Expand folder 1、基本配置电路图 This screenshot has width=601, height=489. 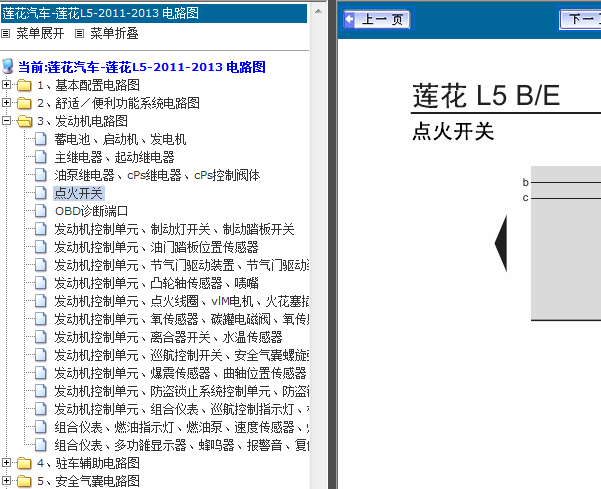[6, 85]
